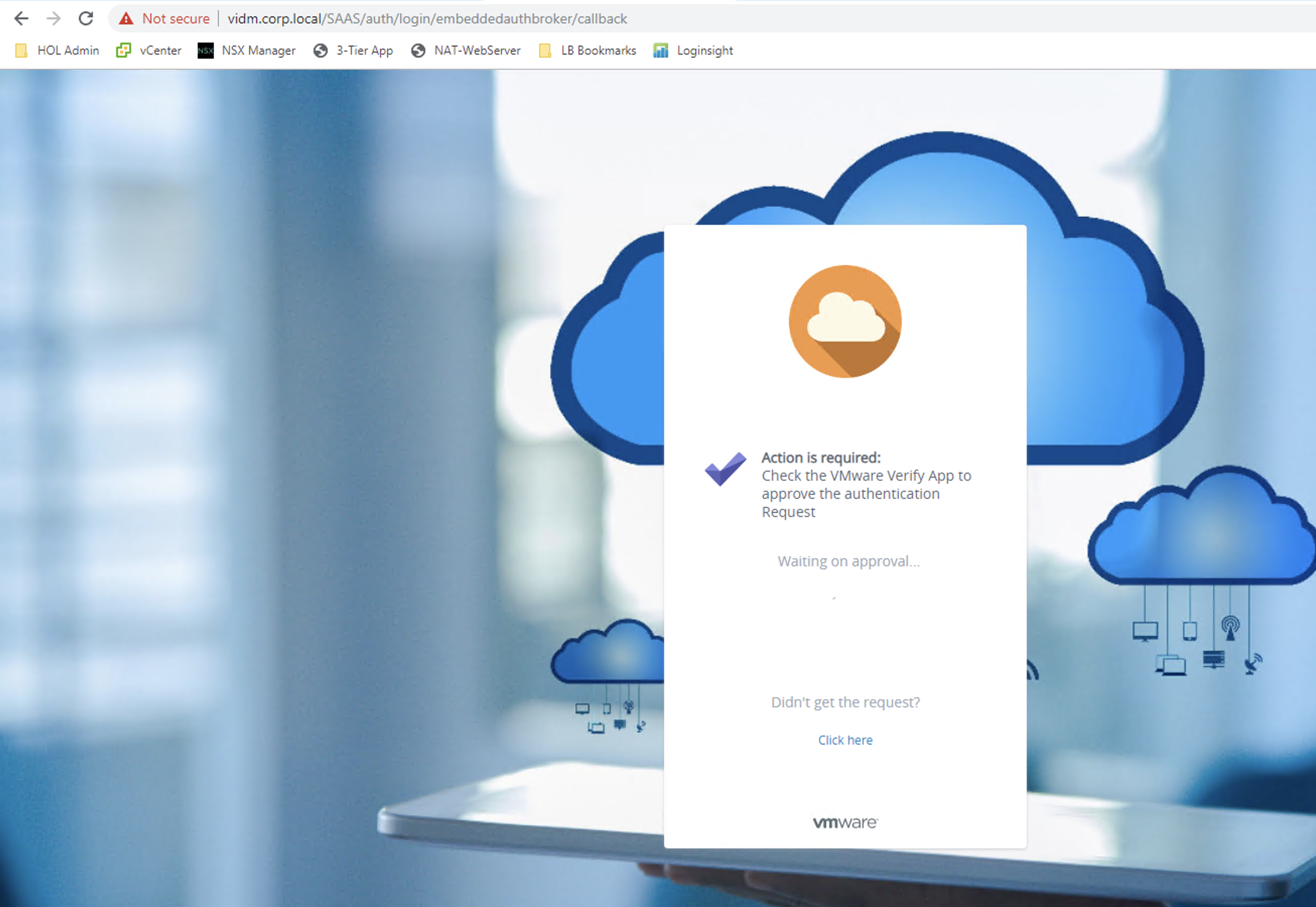Click the 'Action is required' heading
This screenshot has width=1316, height=907.
[821, 458]
